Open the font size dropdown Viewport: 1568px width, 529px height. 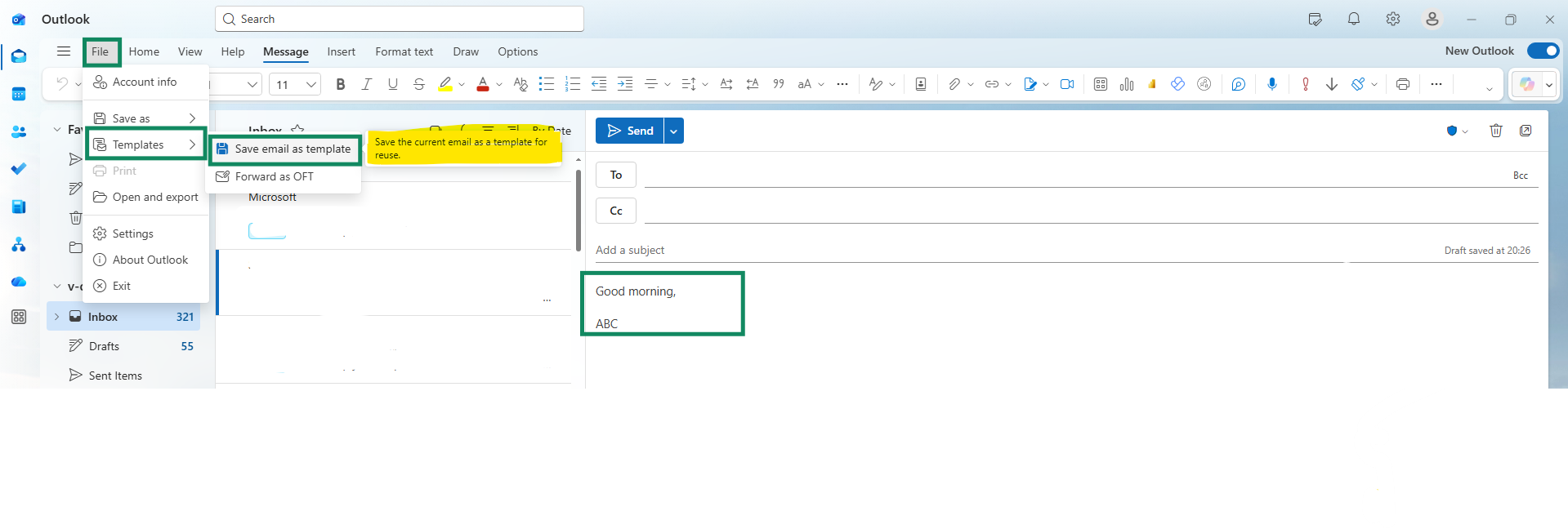[x=310, y=84]
